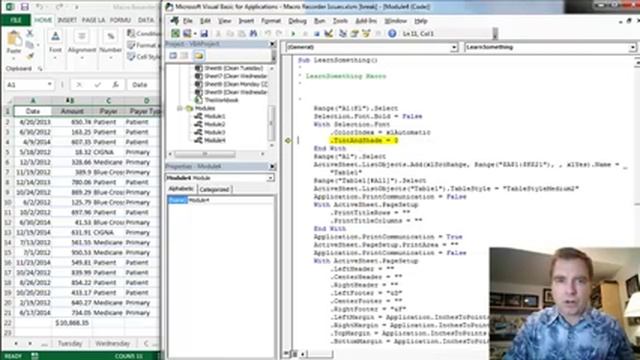This screenshot has height=360, width=640.
Task: Switch to the Categorized properties tab
Action: (x=214, y=189)
